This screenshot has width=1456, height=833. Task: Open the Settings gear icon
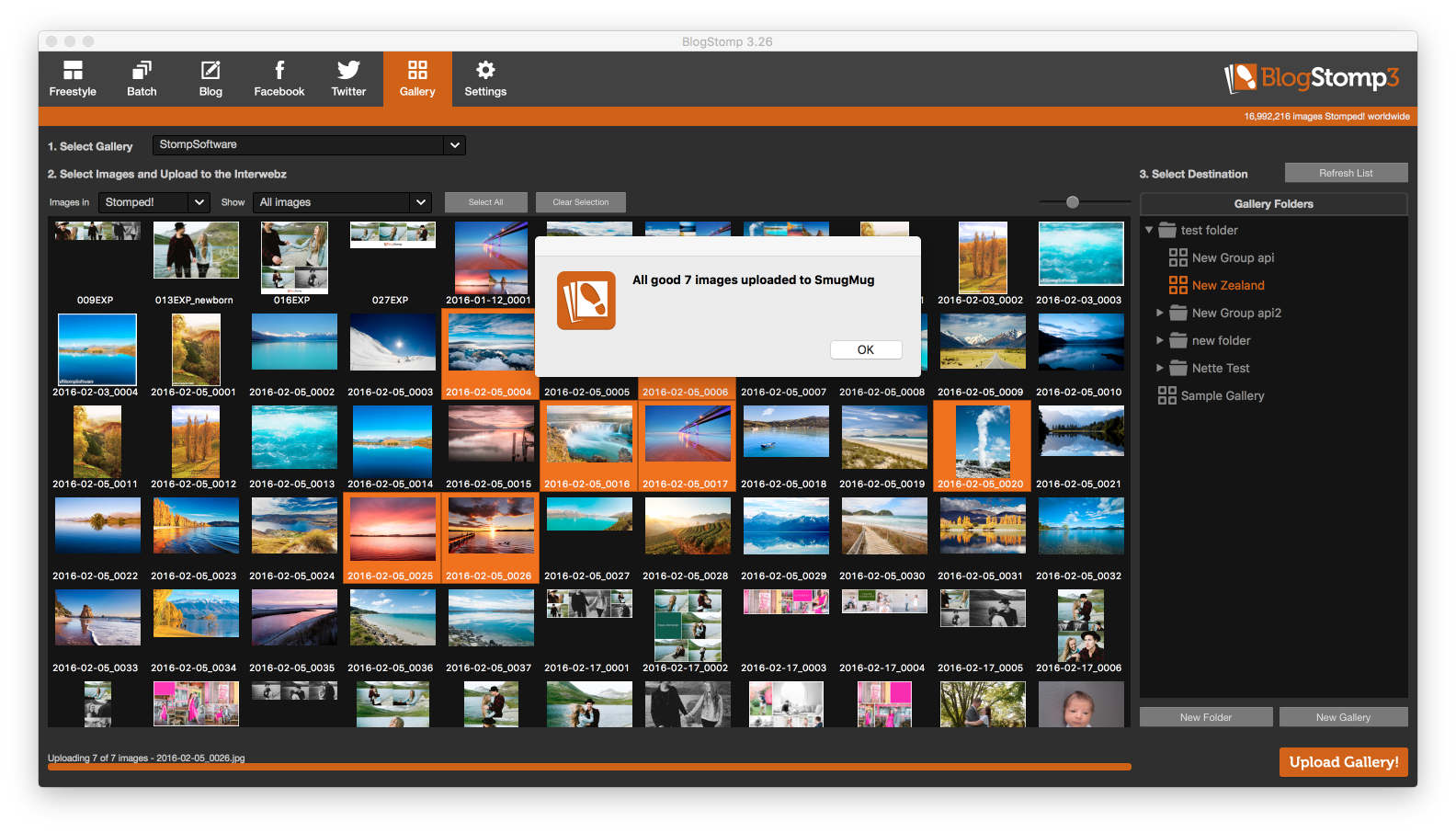point(485,78)
